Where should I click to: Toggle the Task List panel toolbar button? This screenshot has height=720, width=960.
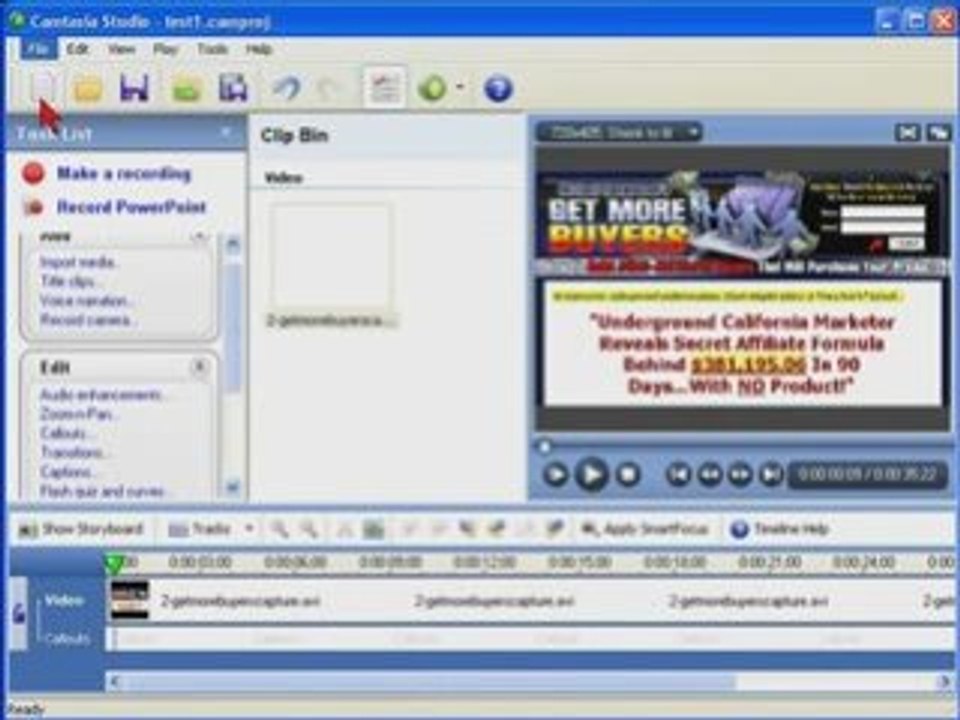tap(384, 88)
